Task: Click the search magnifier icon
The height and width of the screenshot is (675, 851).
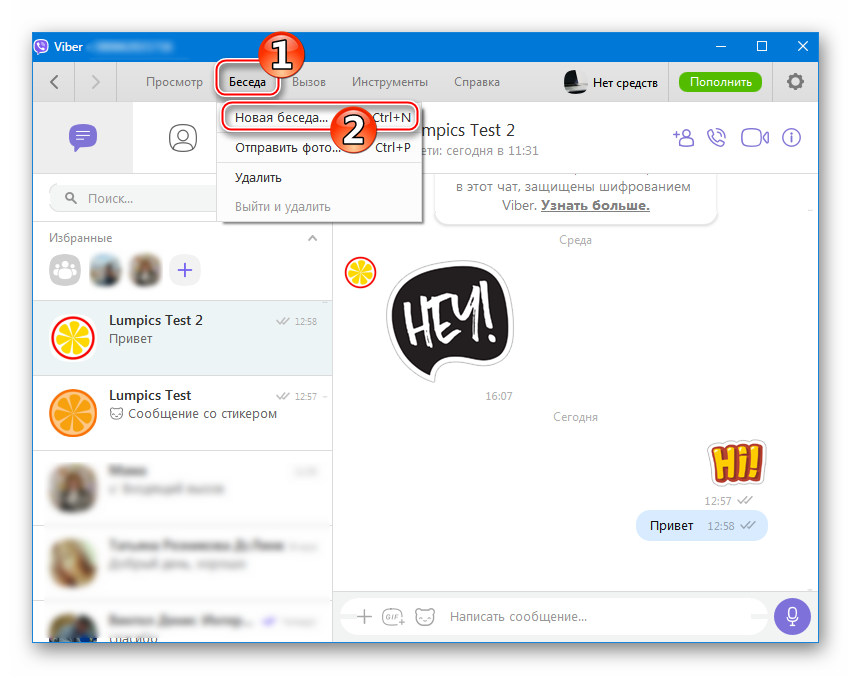Action: 71,198
